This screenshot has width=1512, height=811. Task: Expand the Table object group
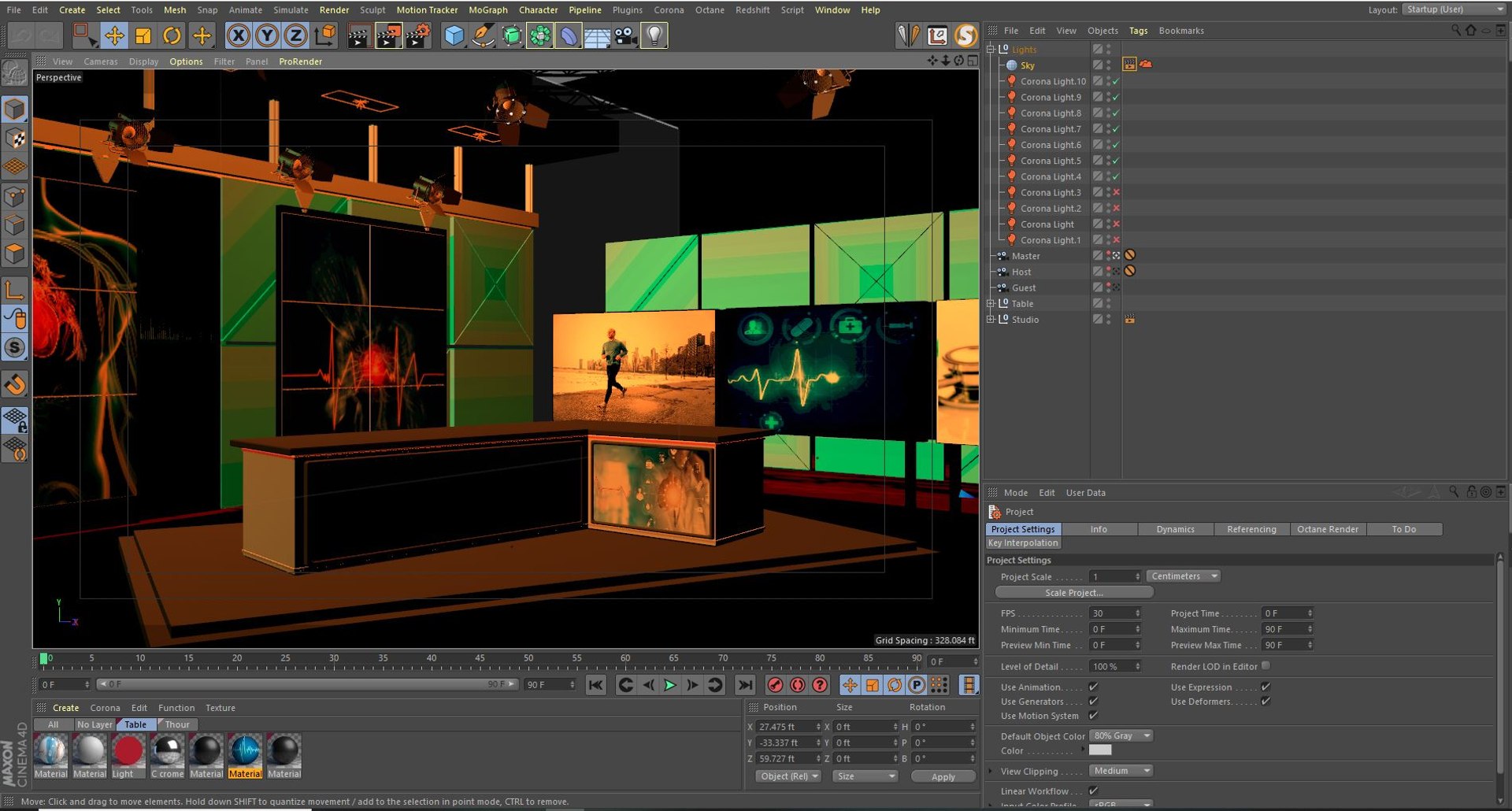[x=991, y=303]
